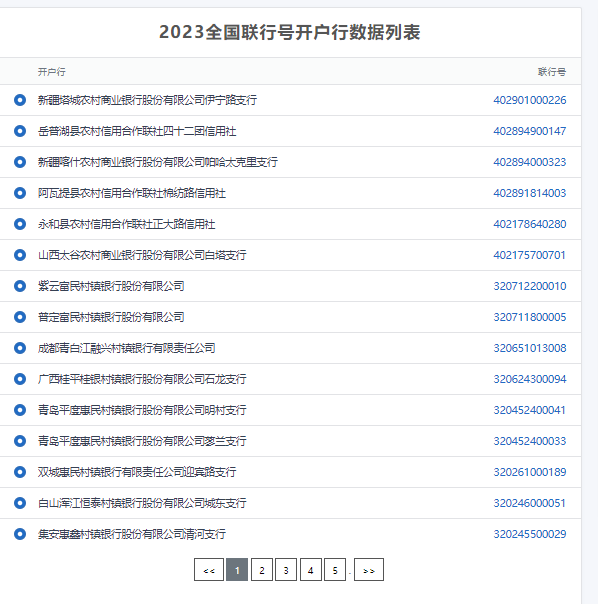Click the bullet icon beside code 320624300094
This screenshot has width=598, height=604.
pyautogui.click(x=20, y=379)
